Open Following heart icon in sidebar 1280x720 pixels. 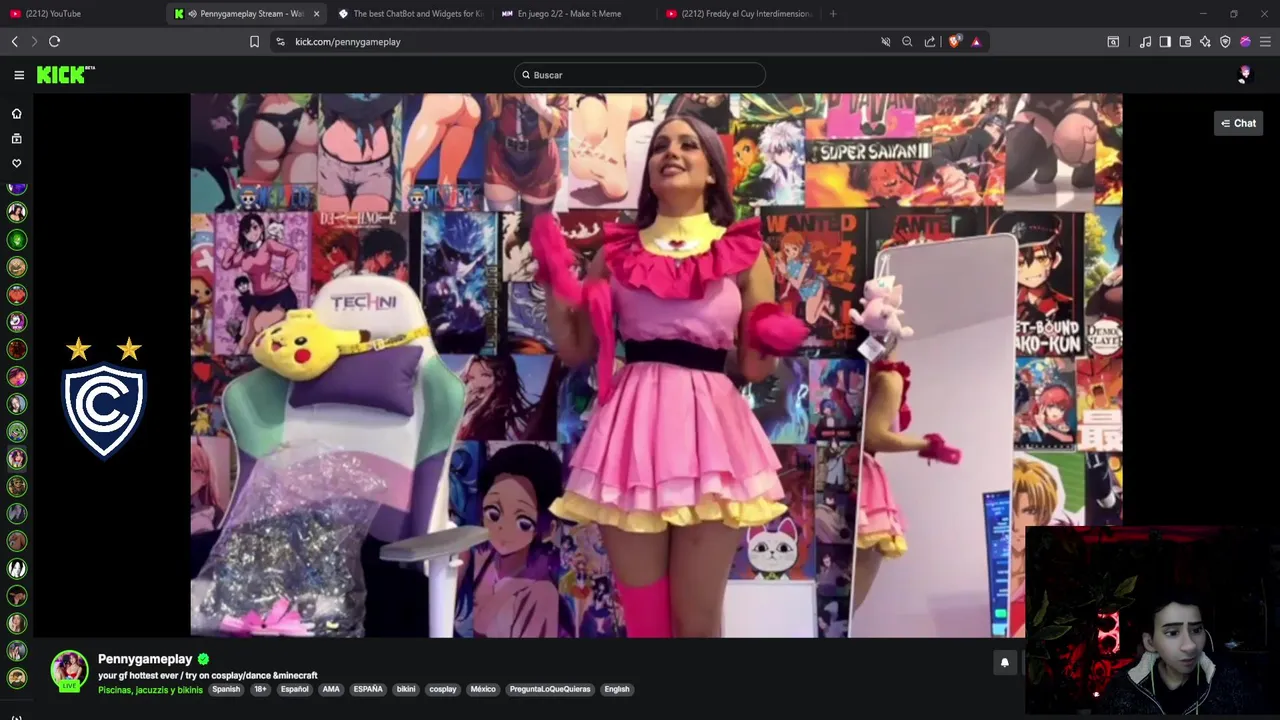coord(16,163)
